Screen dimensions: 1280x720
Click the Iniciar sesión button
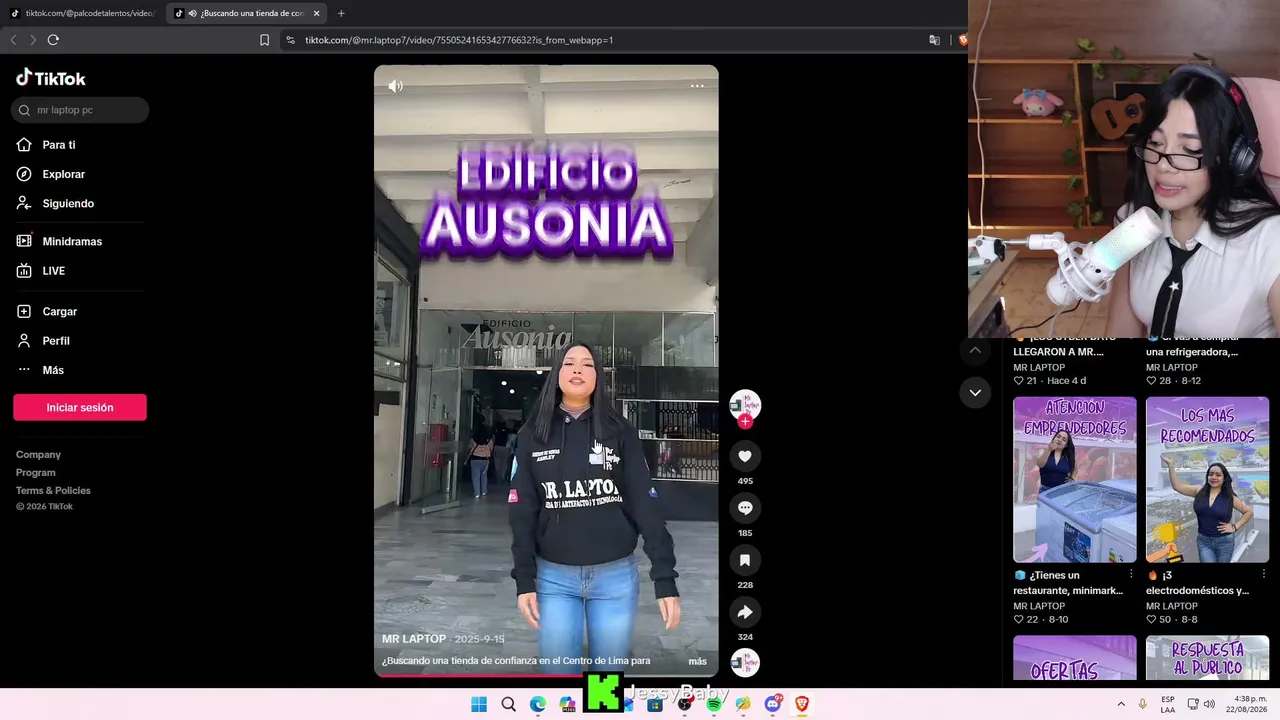tap(80, 407)
